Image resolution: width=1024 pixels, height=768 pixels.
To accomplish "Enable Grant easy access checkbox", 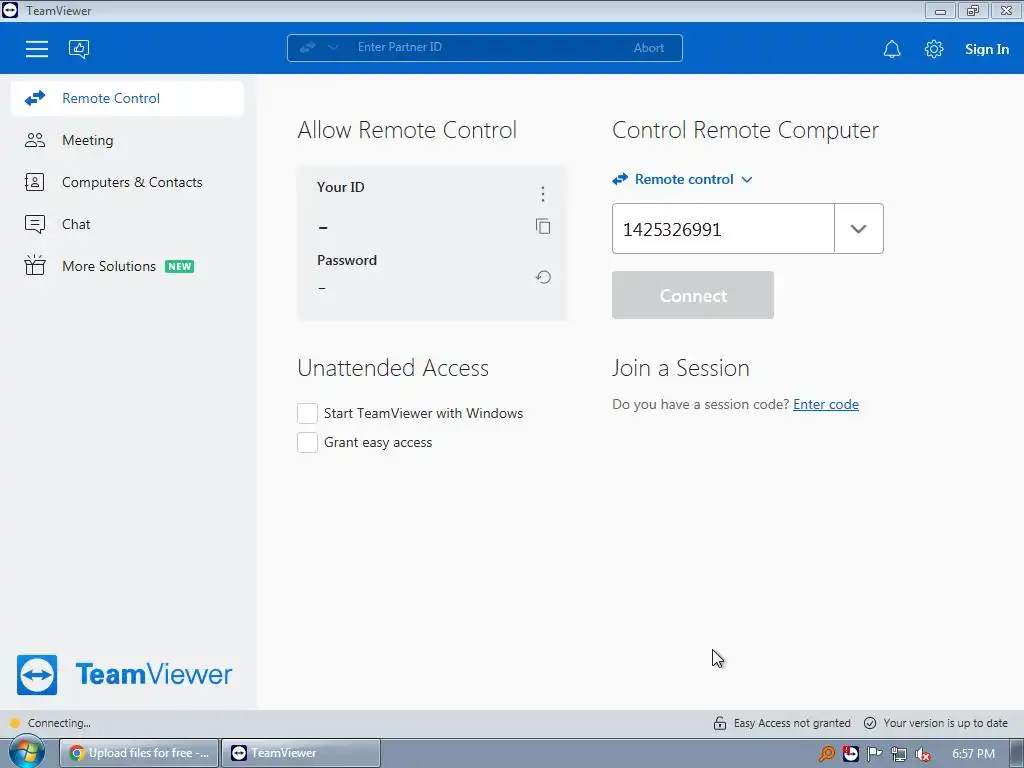I will point(308,443).
